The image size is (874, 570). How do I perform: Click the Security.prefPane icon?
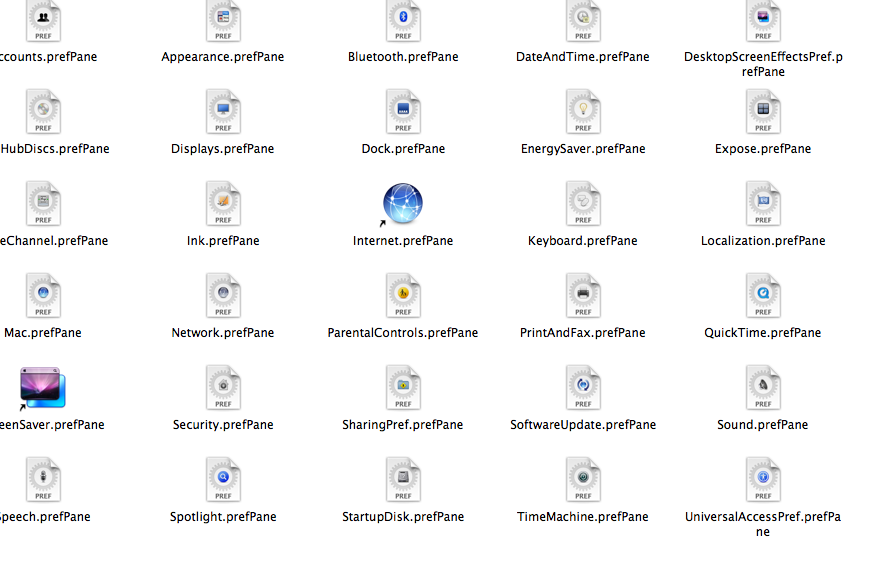tap(223, 387)
